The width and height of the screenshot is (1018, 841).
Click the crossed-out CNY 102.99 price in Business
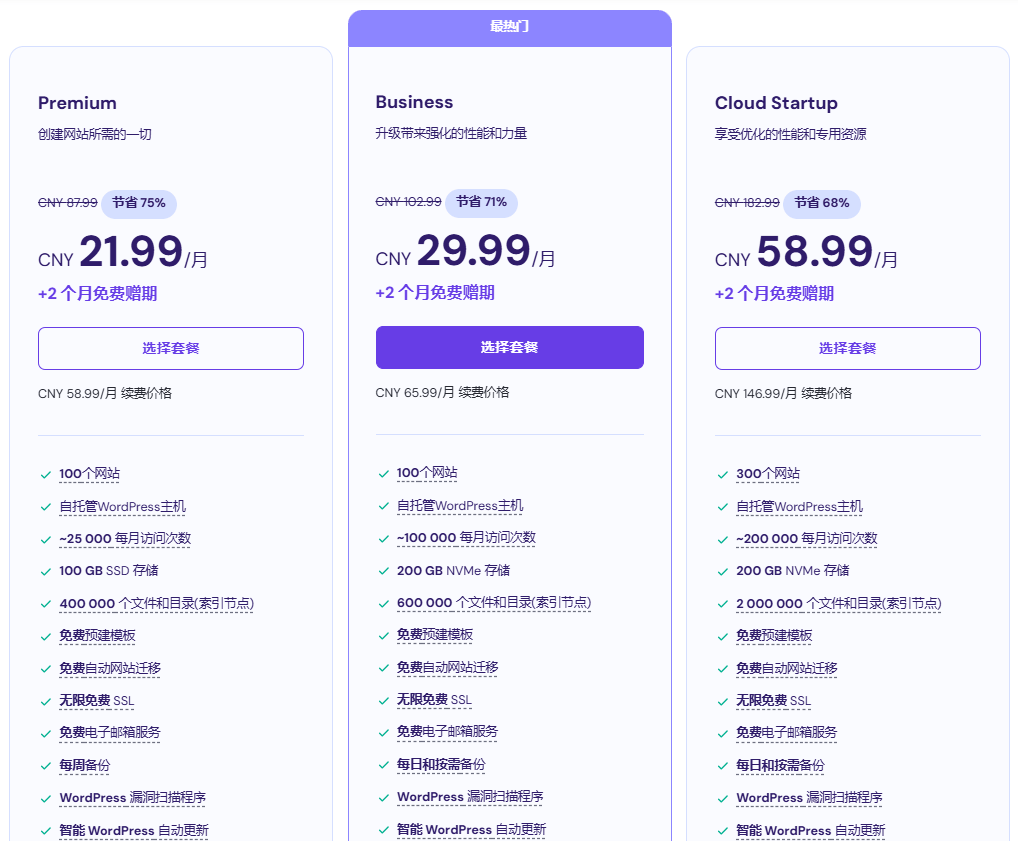click(407, 202)
